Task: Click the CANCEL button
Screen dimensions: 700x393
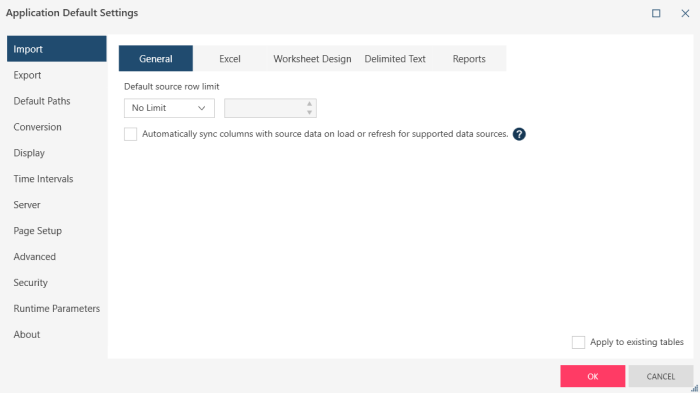Action: pyautogui.click(x=661, y=376)
